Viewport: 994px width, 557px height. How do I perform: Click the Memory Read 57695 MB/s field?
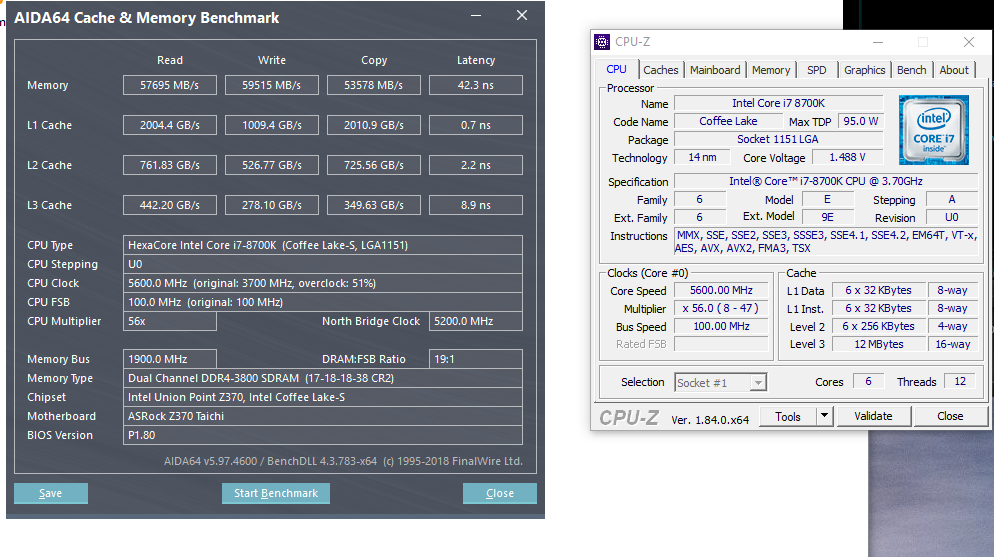pyautogui.click(x=170, y=85)
